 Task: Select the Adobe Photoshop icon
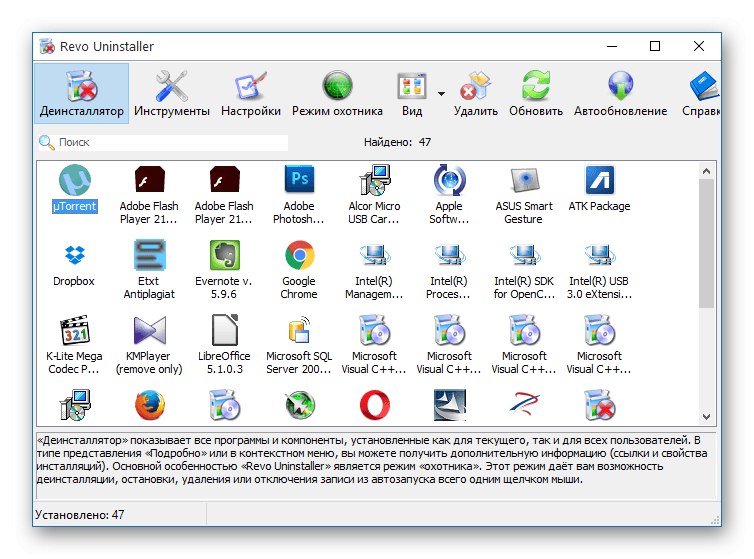(299, 180)
